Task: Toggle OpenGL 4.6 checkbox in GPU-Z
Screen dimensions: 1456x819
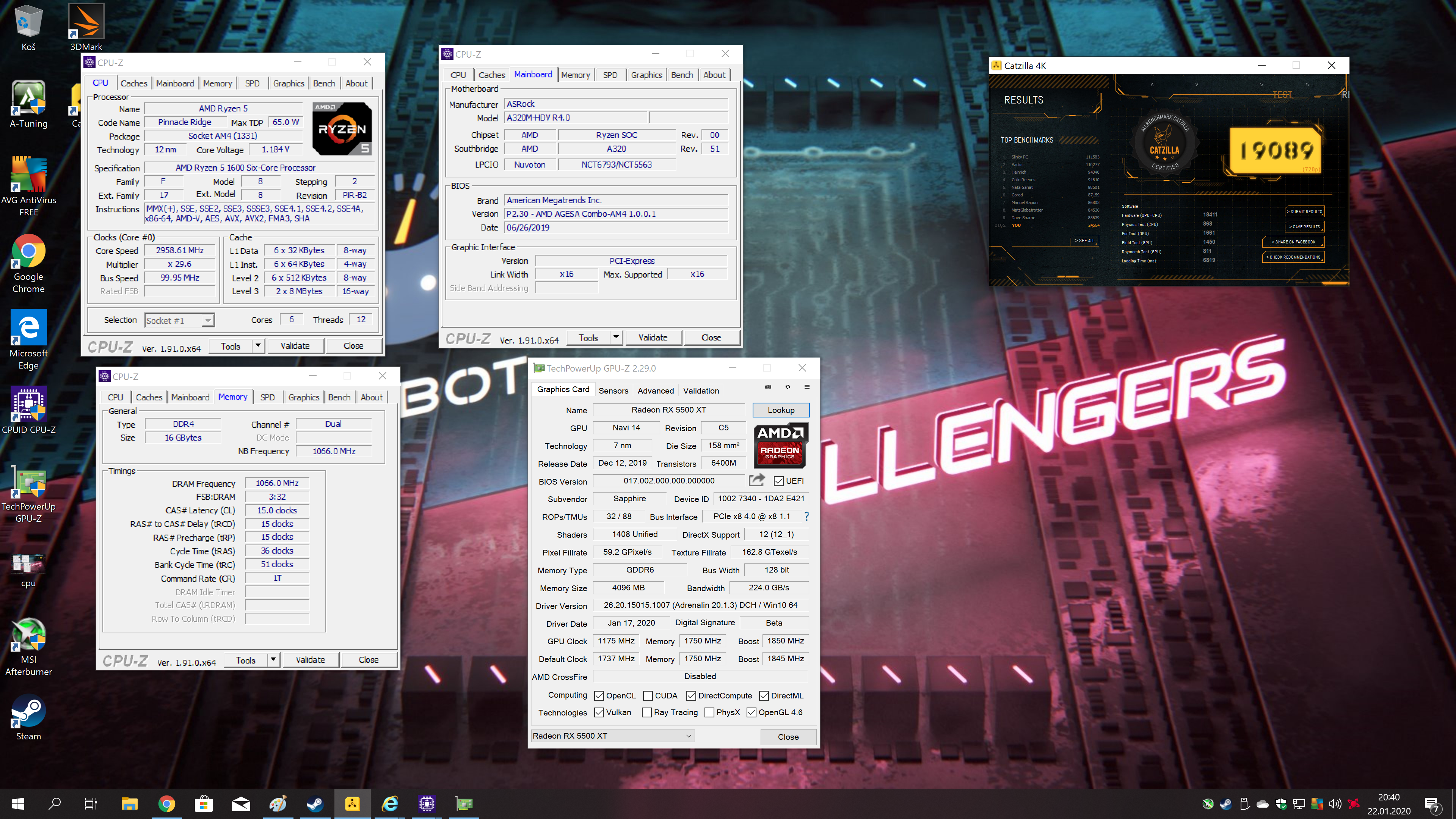Action: [752, 713]
